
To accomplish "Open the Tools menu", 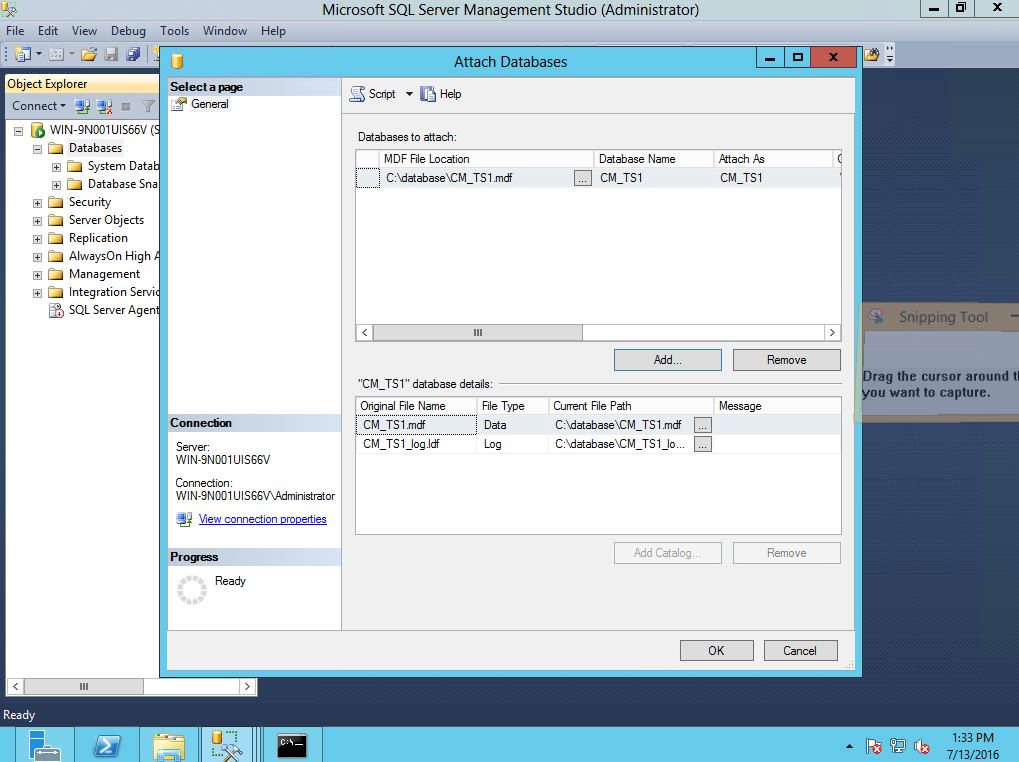I will point(174,31).
